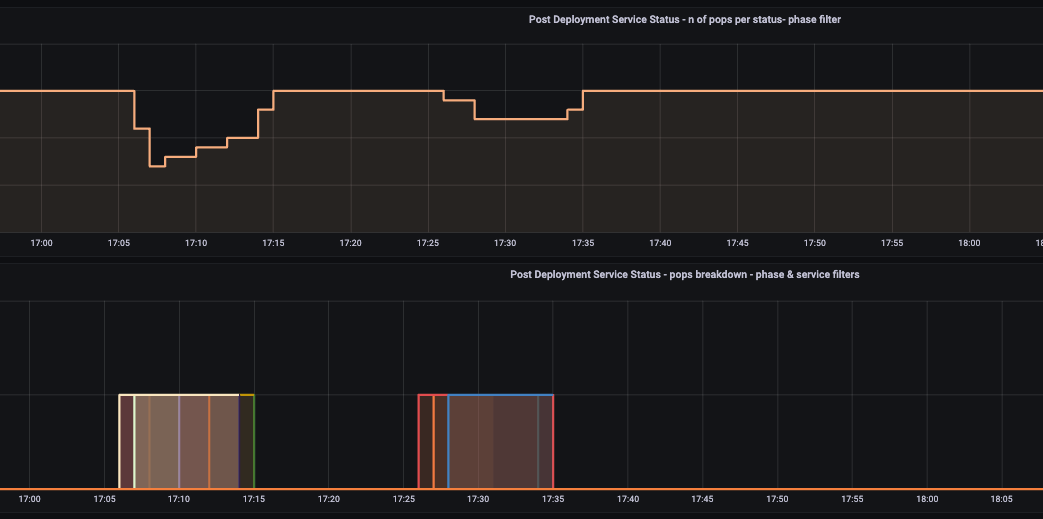
Task: Select the 17:15 label on the top panel axis
Action: click(273, 243)
